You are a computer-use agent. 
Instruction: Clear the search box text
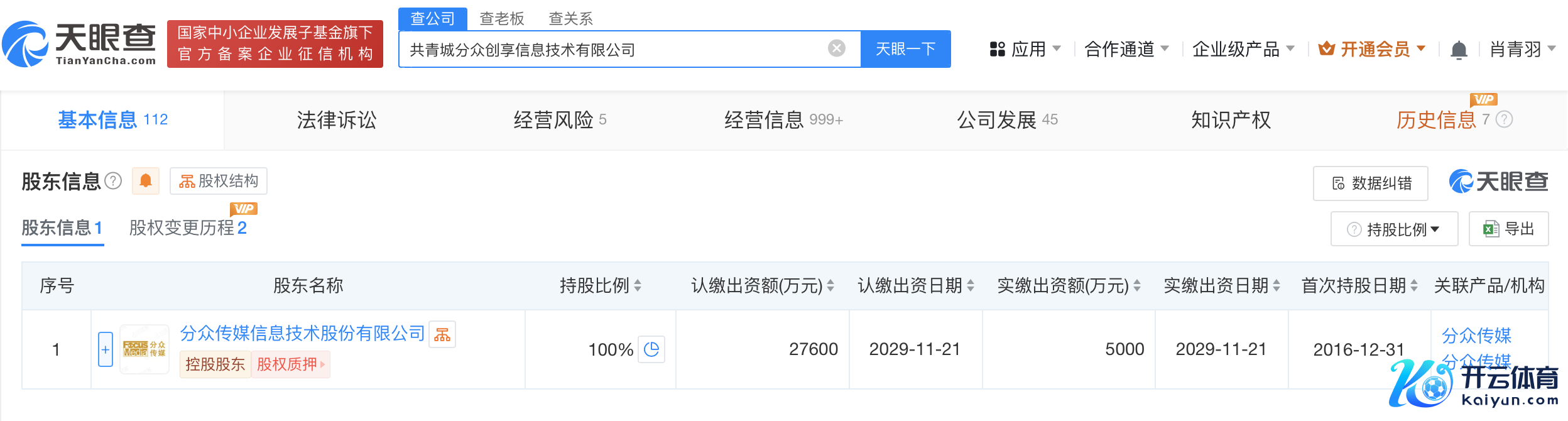(x=836, y=48)
